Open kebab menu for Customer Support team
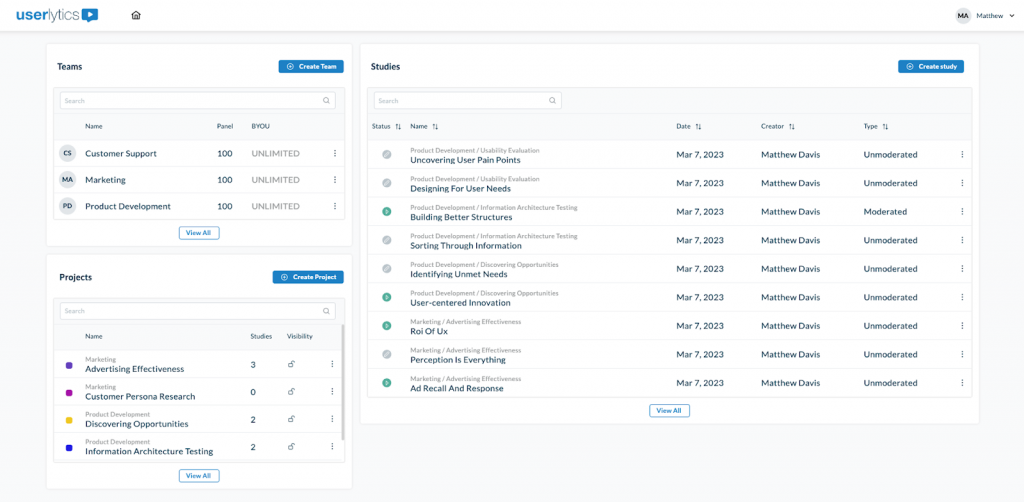Screen dimensions: 1024x502 tap(335, 153)
